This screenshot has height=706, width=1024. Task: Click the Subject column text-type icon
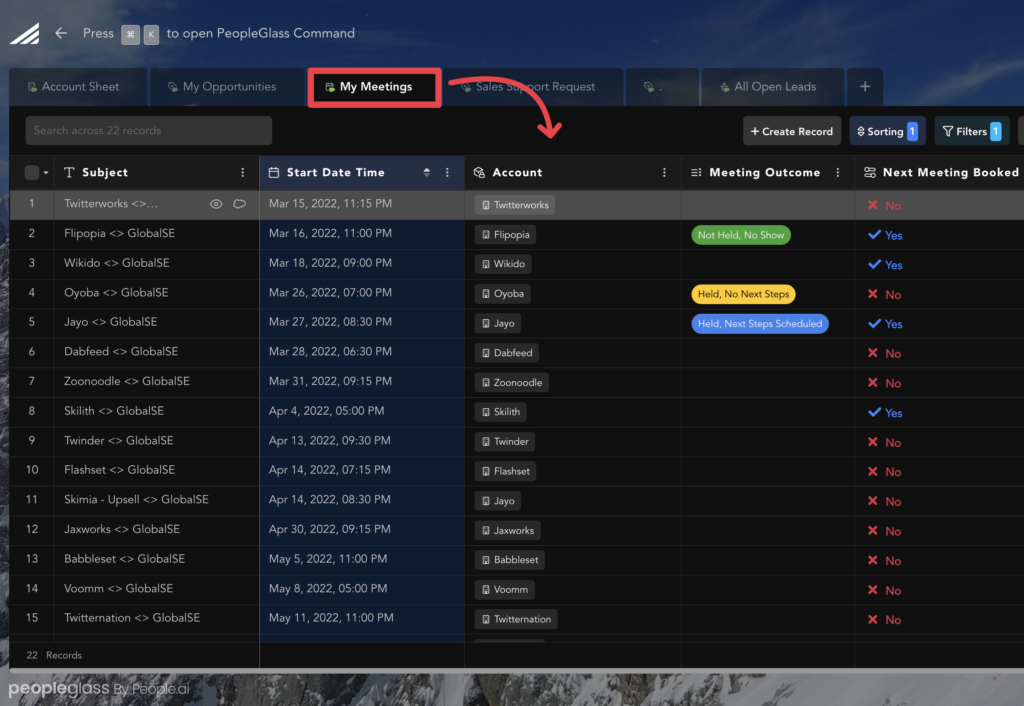pyautogui.click(x=69, y=172)
